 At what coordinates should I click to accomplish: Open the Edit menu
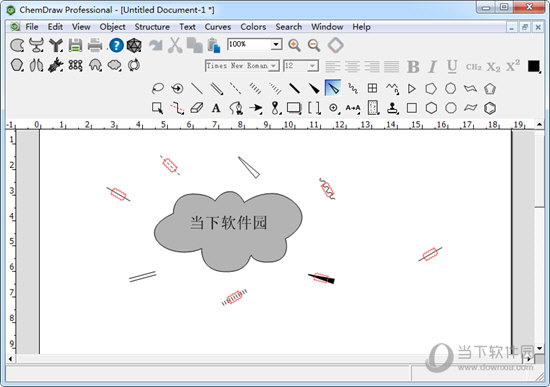pos(55,27)
